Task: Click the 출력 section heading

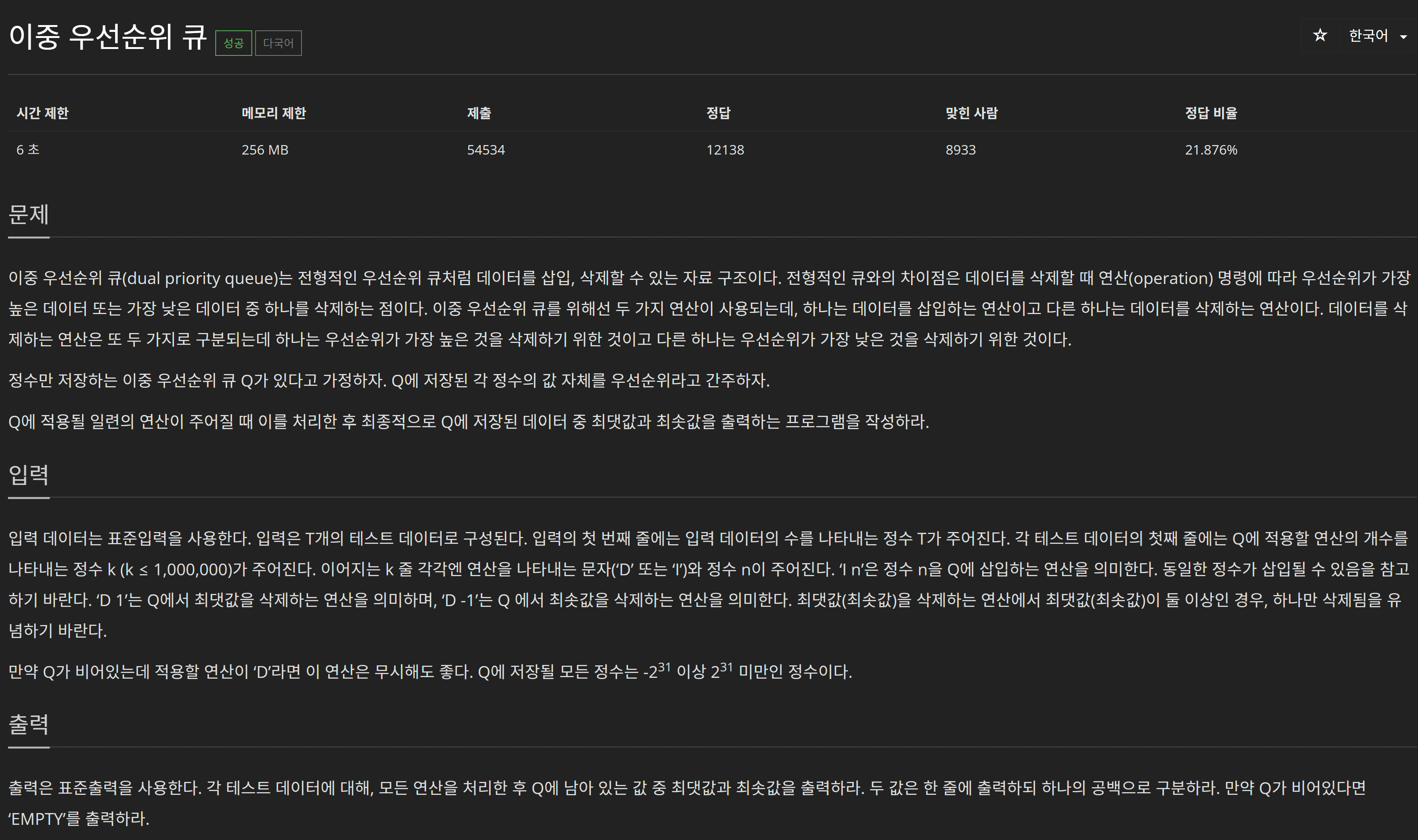Action: point(29,724)
